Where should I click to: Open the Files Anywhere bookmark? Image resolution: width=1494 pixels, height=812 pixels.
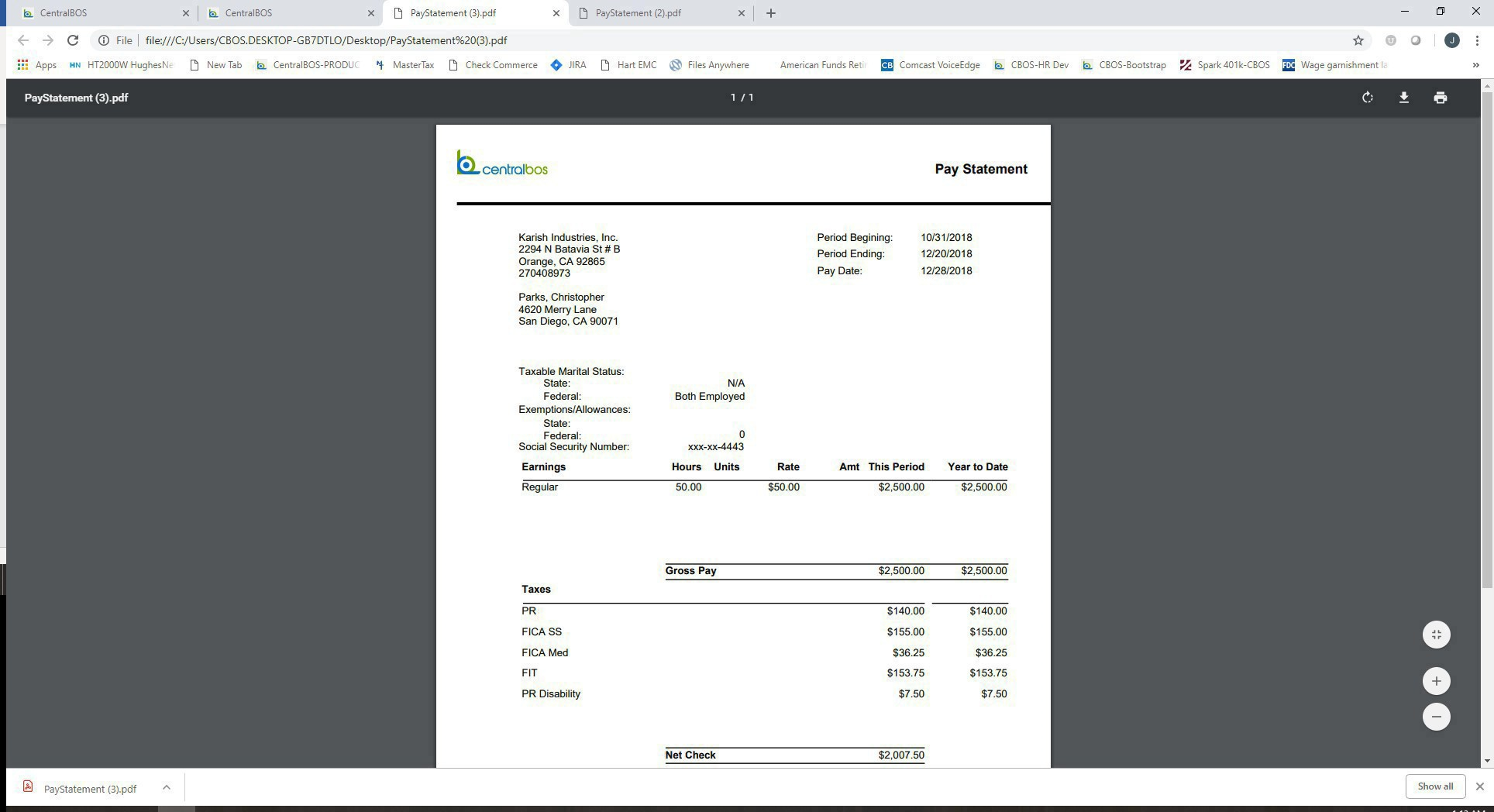pos(709,65)
